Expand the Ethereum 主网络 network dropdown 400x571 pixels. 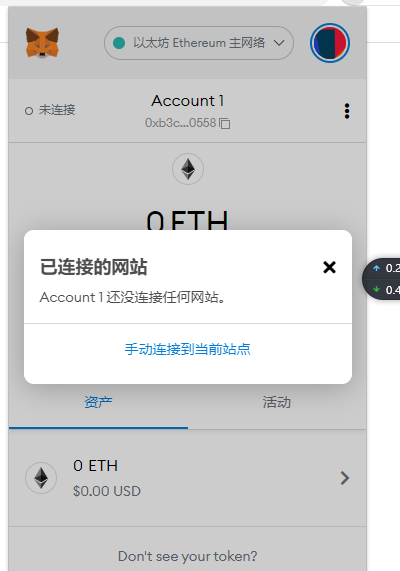(x=199, y=43)
